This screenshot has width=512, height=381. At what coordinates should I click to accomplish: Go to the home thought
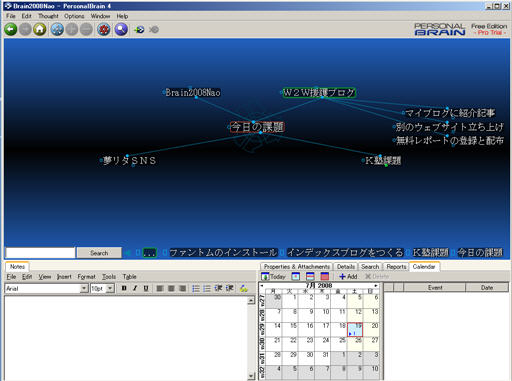(x=39, y=30)
